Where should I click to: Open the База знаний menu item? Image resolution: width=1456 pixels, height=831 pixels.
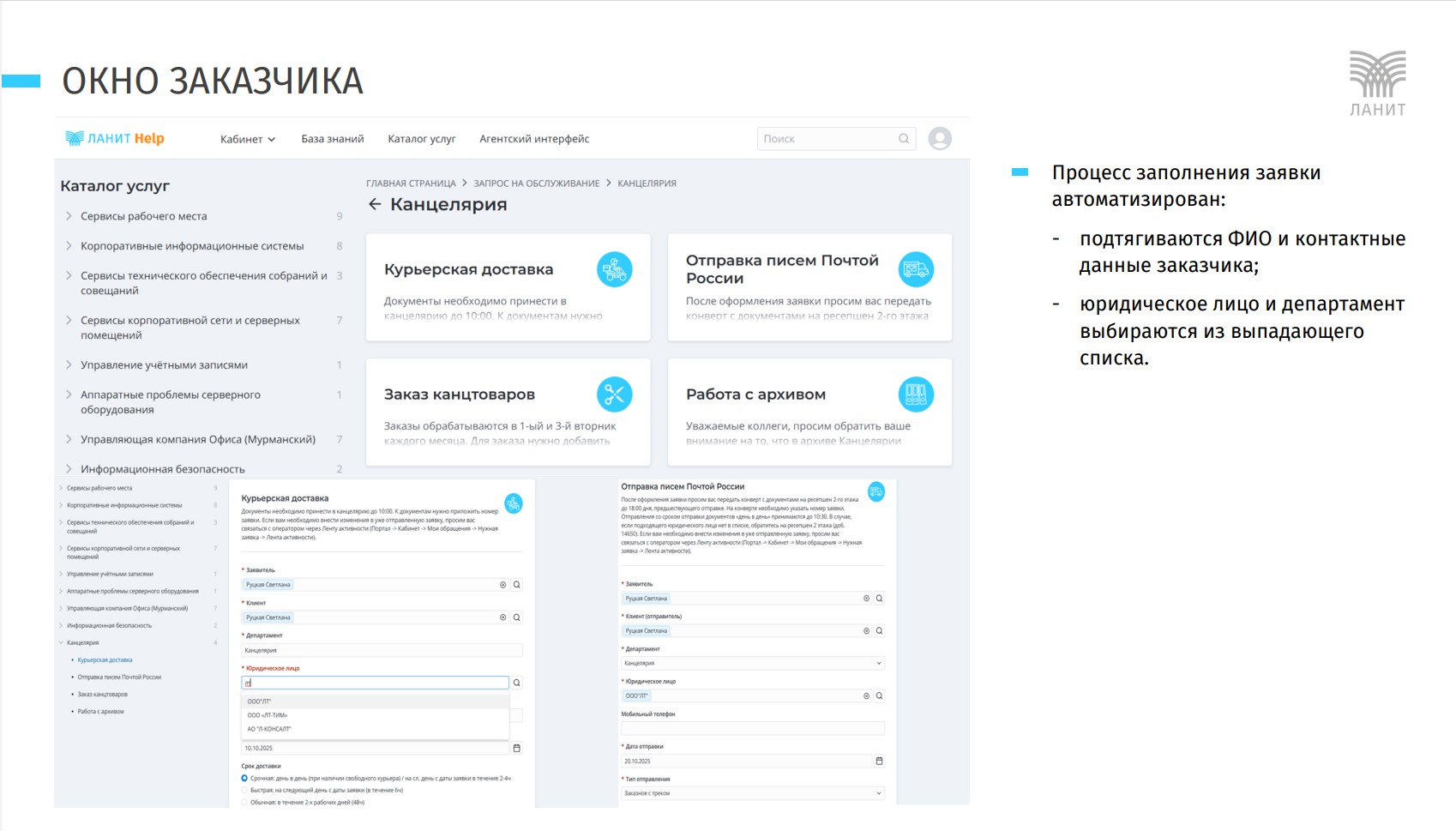click(332, 139)
